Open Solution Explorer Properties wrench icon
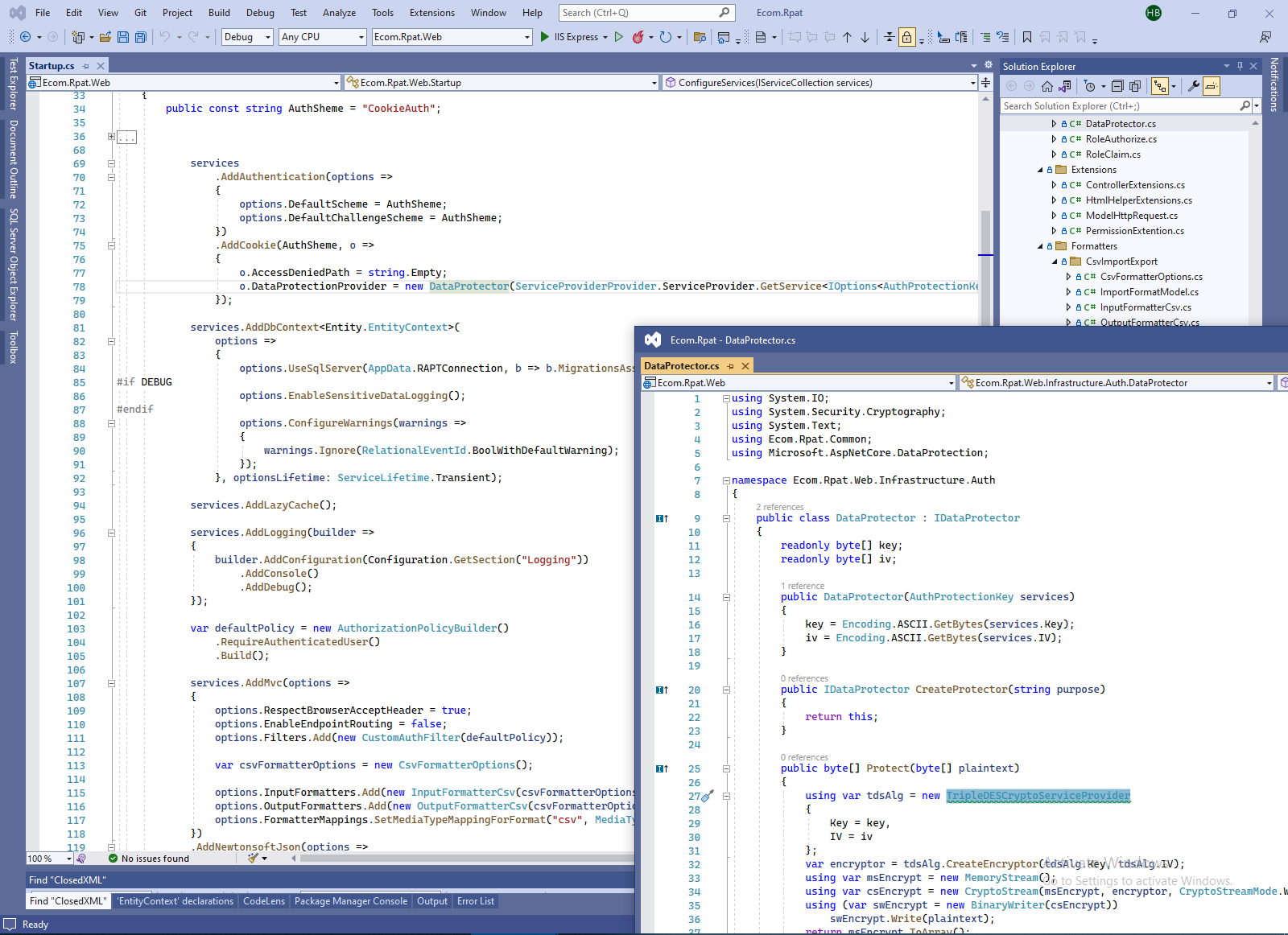The width and height of the screenshot is (1288, 935). 1194,86
